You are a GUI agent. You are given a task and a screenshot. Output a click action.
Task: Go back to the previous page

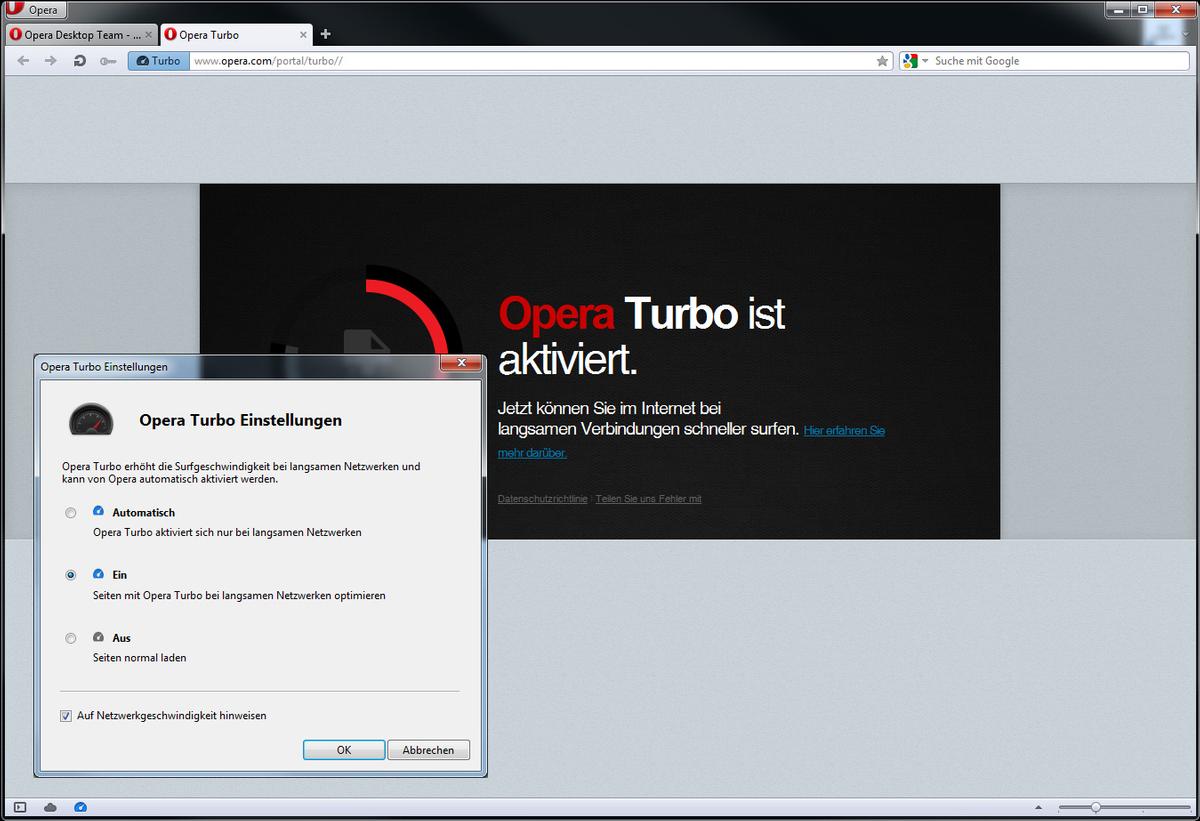pyautogui.click(x=23, y=61)
